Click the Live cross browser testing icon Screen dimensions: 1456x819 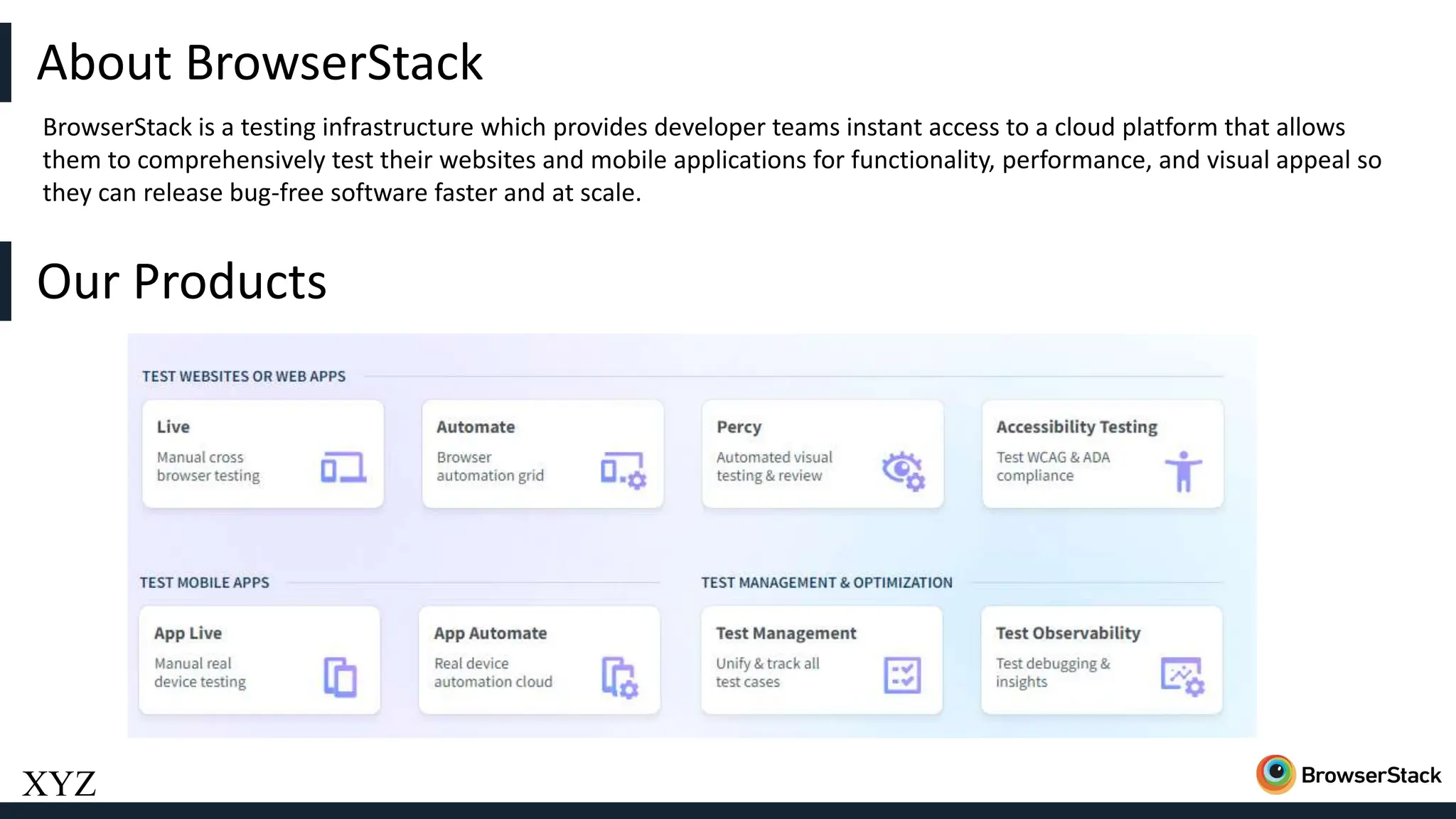tap(343, 468)
